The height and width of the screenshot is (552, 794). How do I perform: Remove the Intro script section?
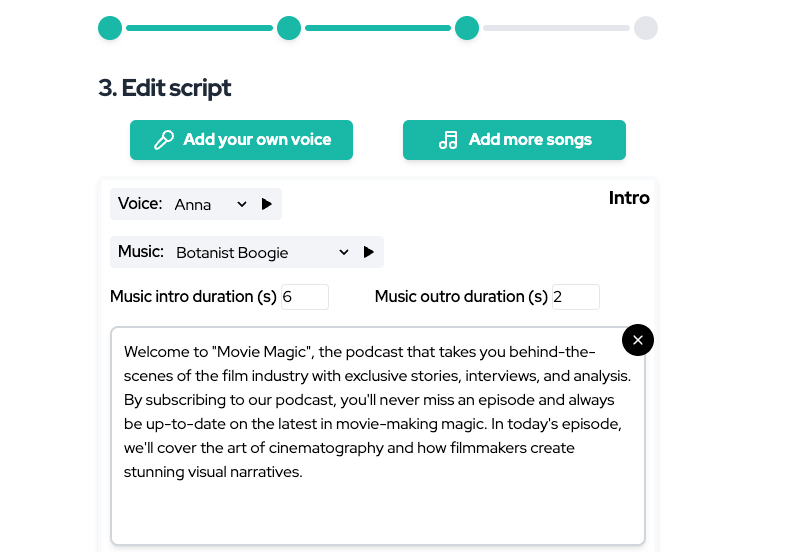[x=638, y=340]
